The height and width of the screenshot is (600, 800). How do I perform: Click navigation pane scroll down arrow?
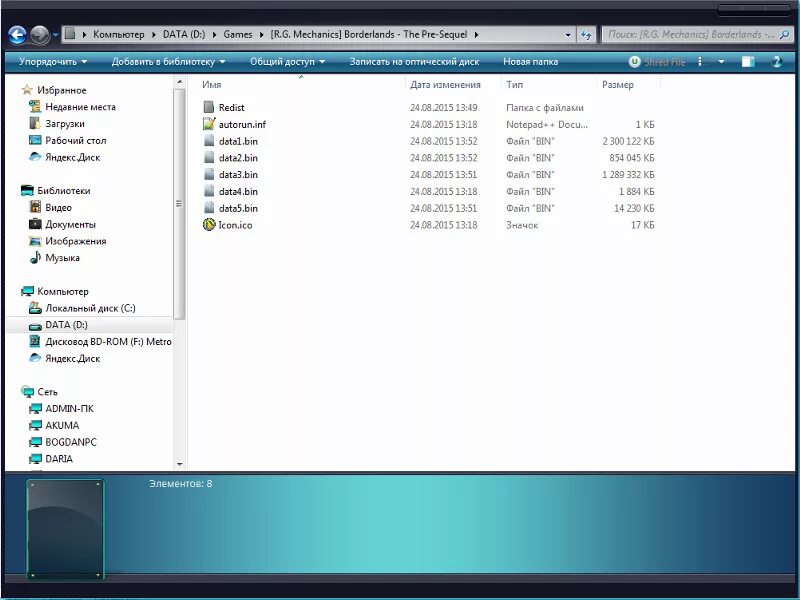coord(179,464)
